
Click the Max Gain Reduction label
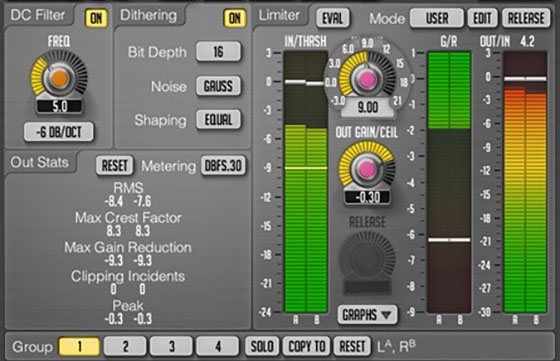128,247
